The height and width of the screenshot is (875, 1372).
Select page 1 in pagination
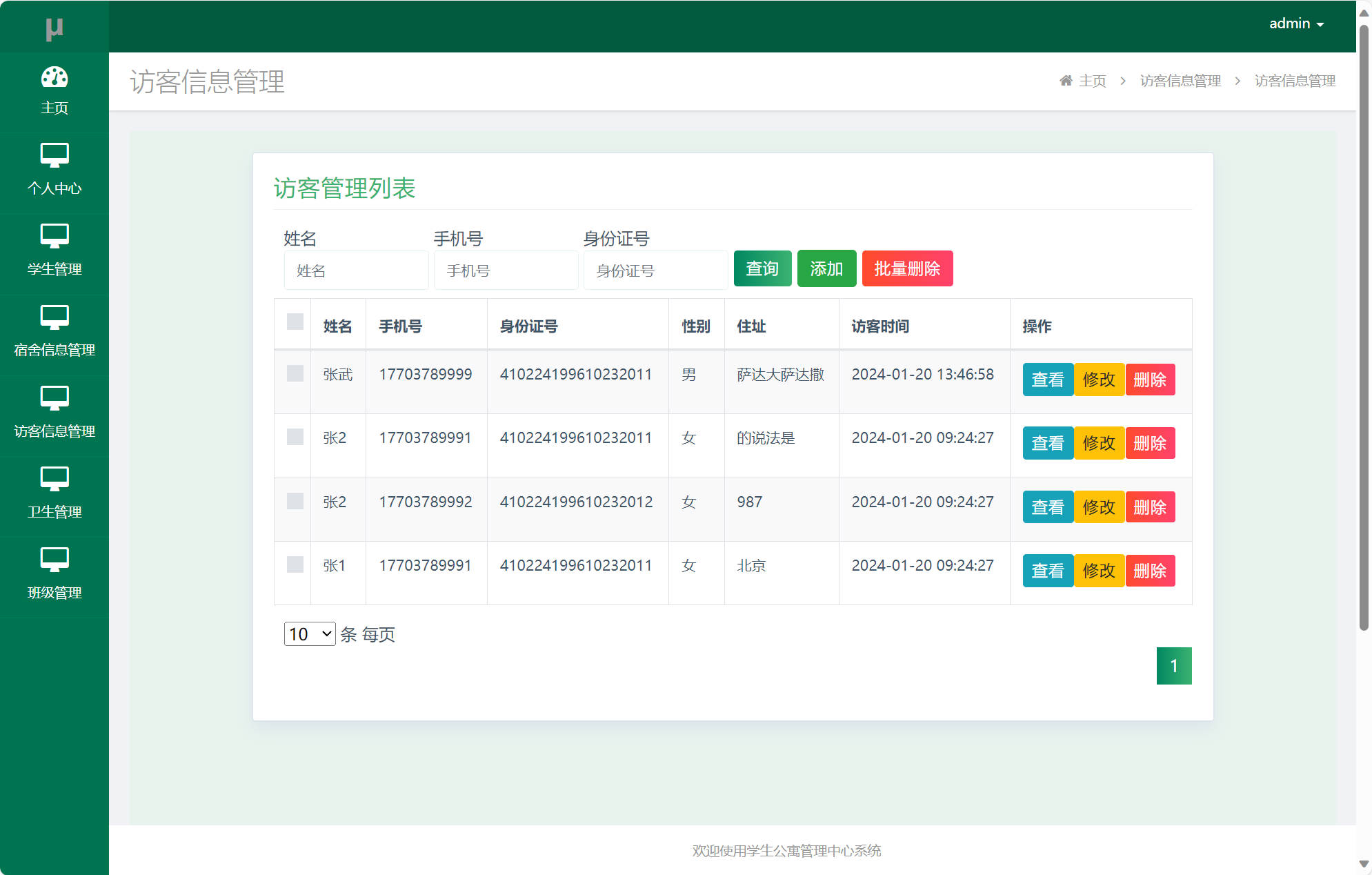coord(1174,665)
